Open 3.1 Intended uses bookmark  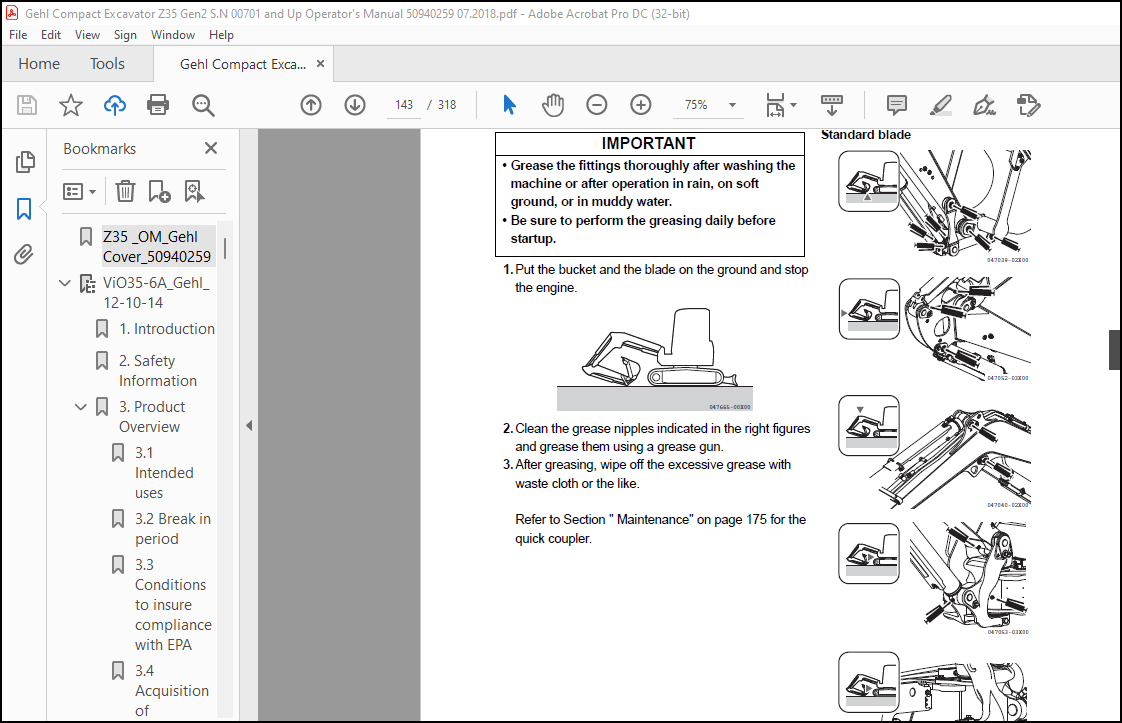(x=164, y=472)
